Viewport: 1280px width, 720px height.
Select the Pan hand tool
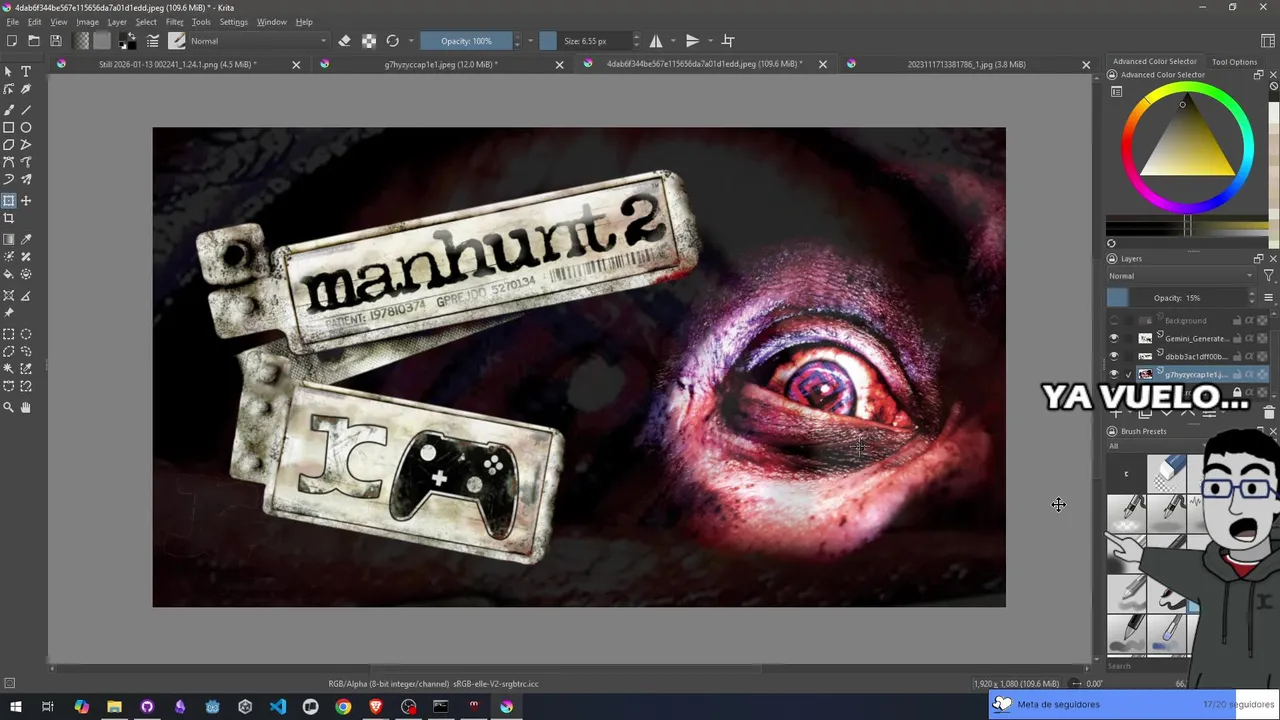pos(26,408)
